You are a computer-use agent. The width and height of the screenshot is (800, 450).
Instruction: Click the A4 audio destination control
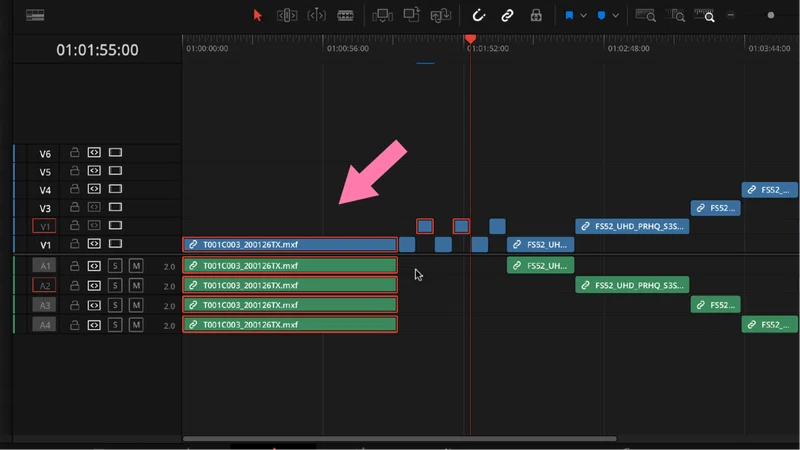(x=44, y=325)
